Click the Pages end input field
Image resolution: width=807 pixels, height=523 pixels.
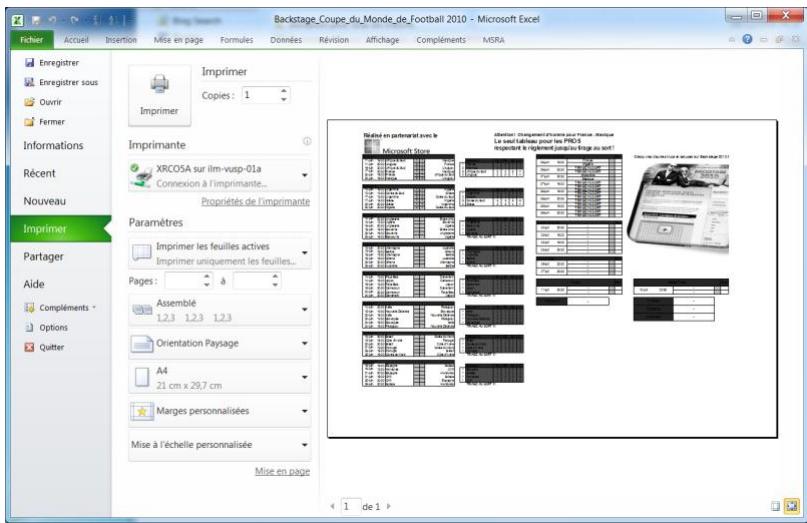click(252, 281)
